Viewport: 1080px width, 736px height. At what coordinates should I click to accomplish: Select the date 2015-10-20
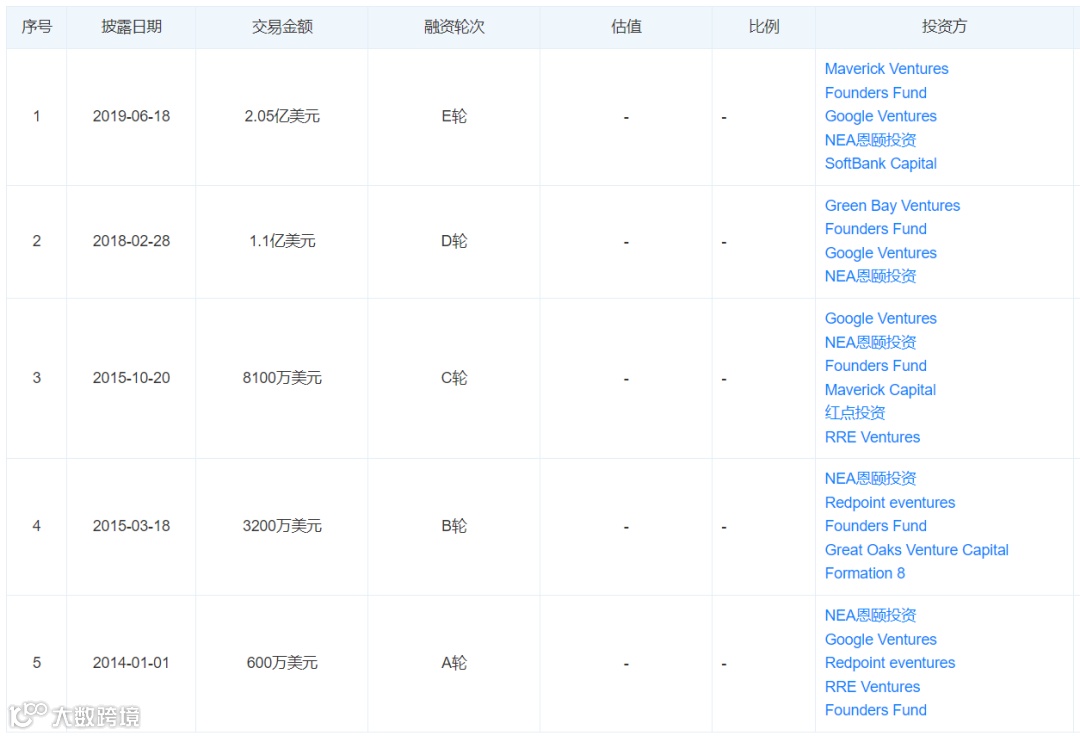click(131, 378)
